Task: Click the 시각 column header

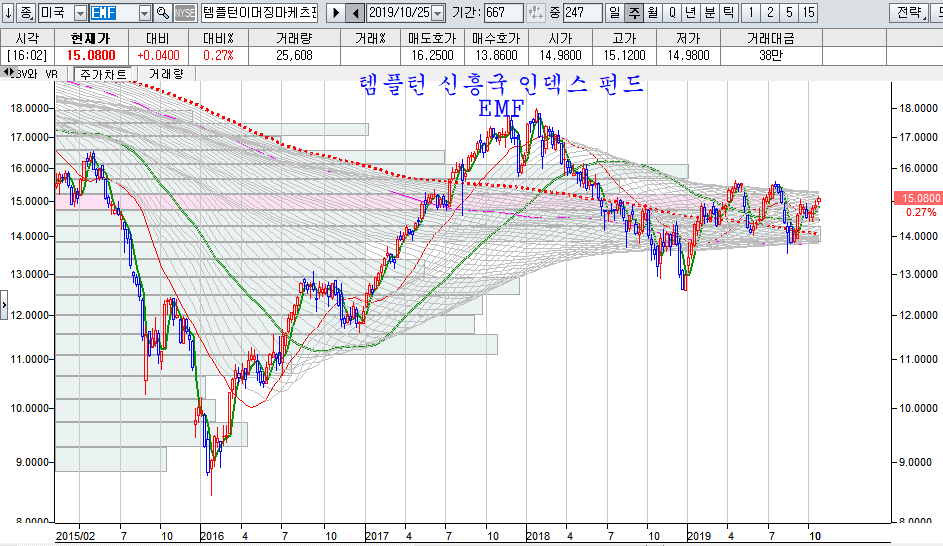Action: [x=27, y=38]
